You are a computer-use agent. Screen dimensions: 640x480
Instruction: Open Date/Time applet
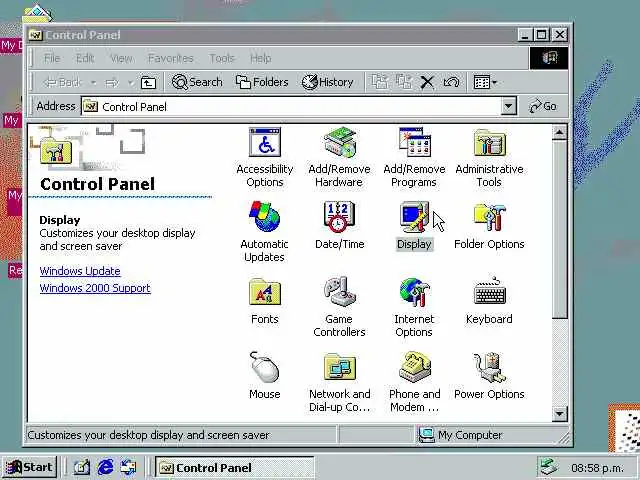tap(339, 225)
